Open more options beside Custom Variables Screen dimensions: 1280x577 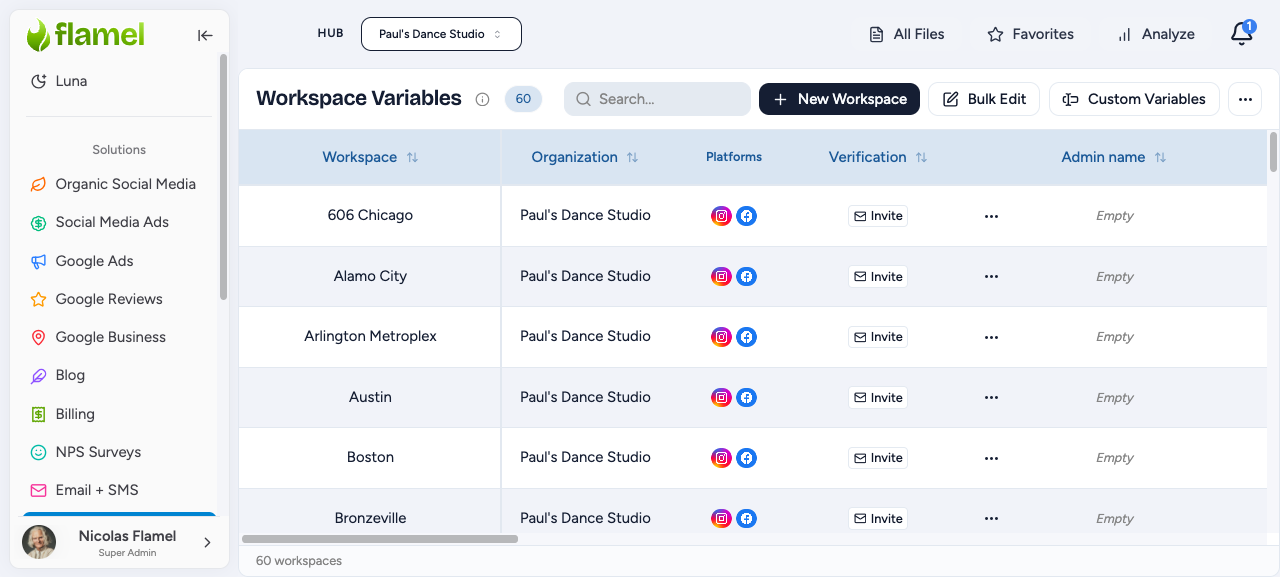tap(1245, 99)
